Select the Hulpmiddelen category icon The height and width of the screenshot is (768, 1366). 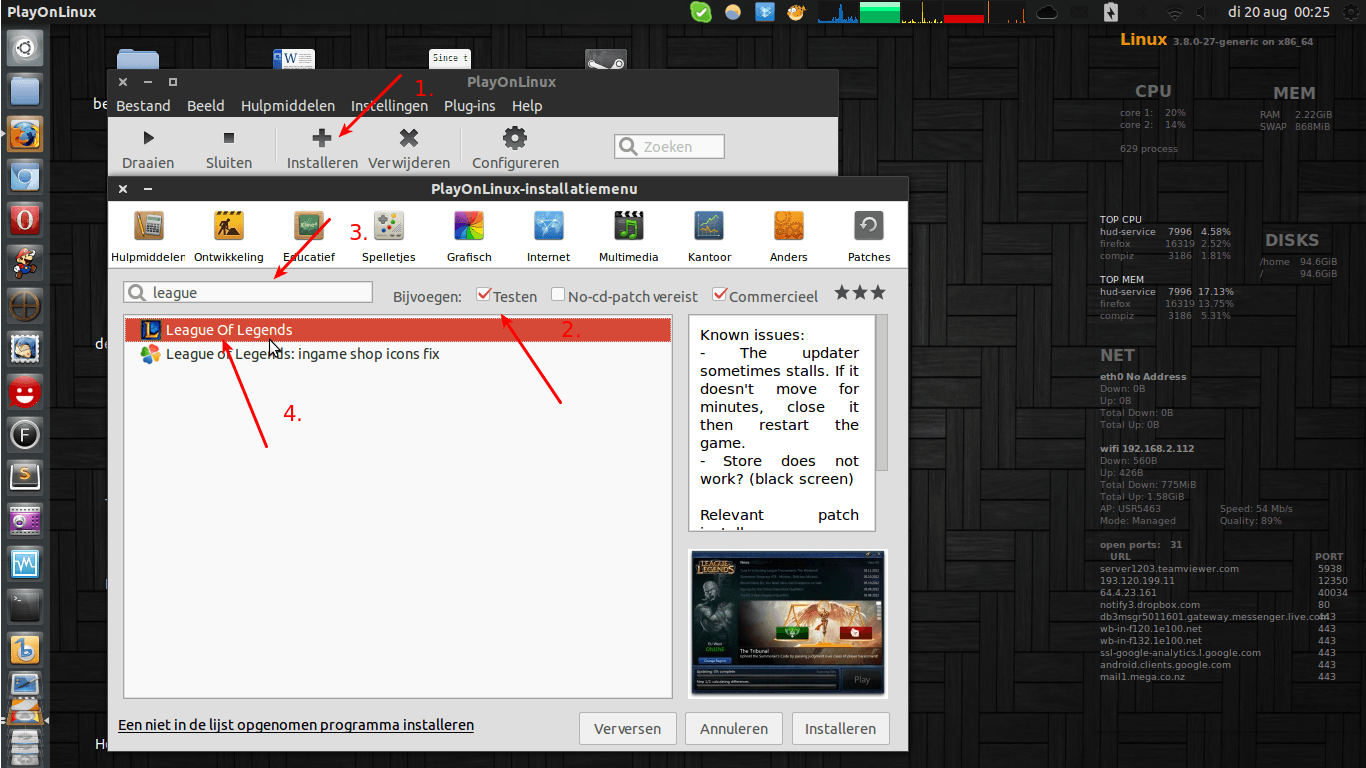click(x=149, y=226)
